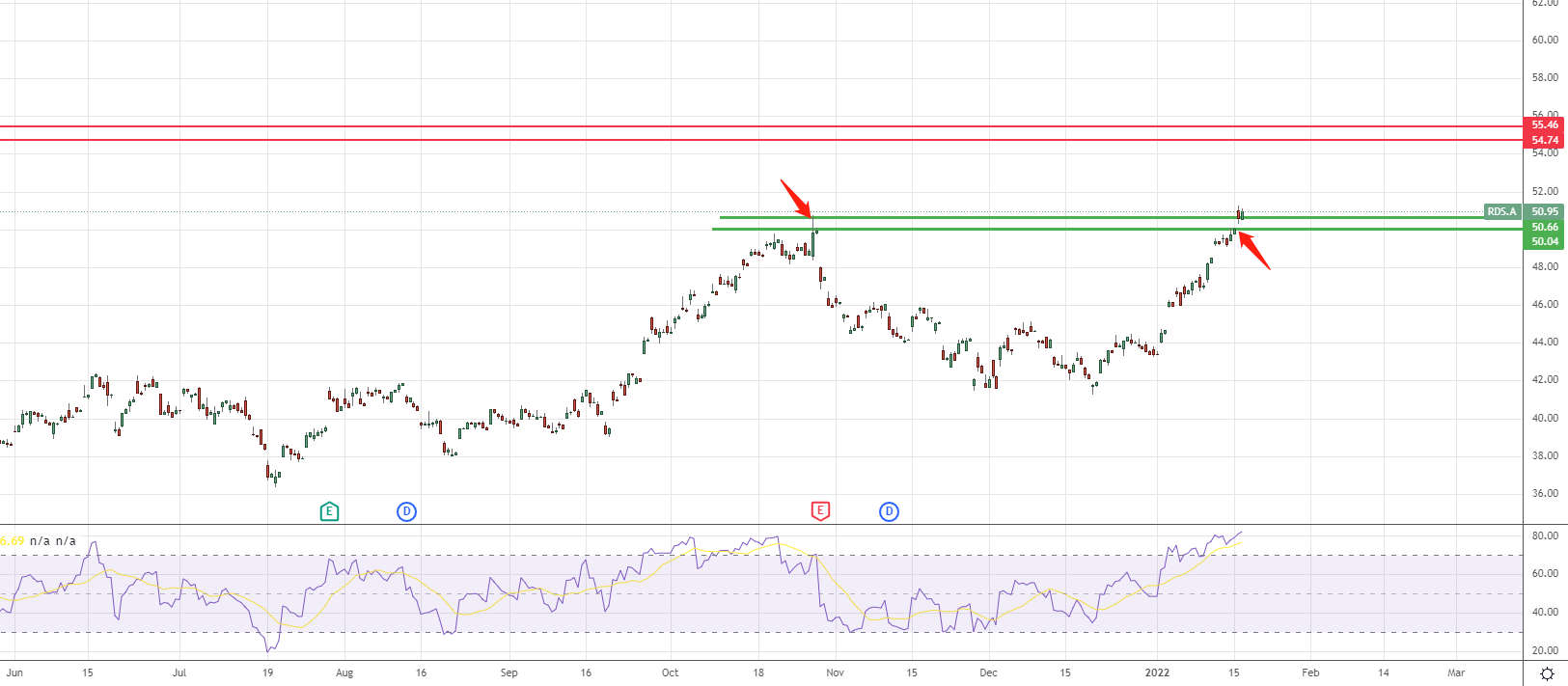This screenshot has width=1568, height=686.
Task: Click the 60.00 price scale label
Action: coord(1545,40)
